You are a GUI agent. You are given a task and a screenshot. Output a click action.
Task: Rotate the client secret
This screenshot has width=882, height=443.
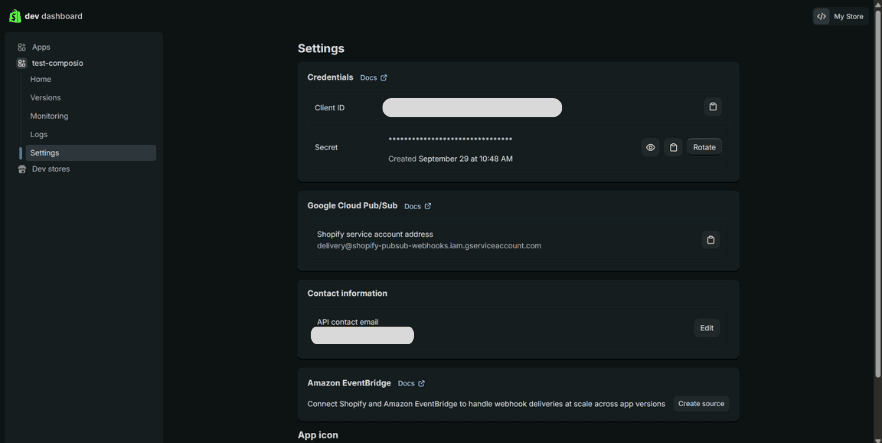pos(704,147)
